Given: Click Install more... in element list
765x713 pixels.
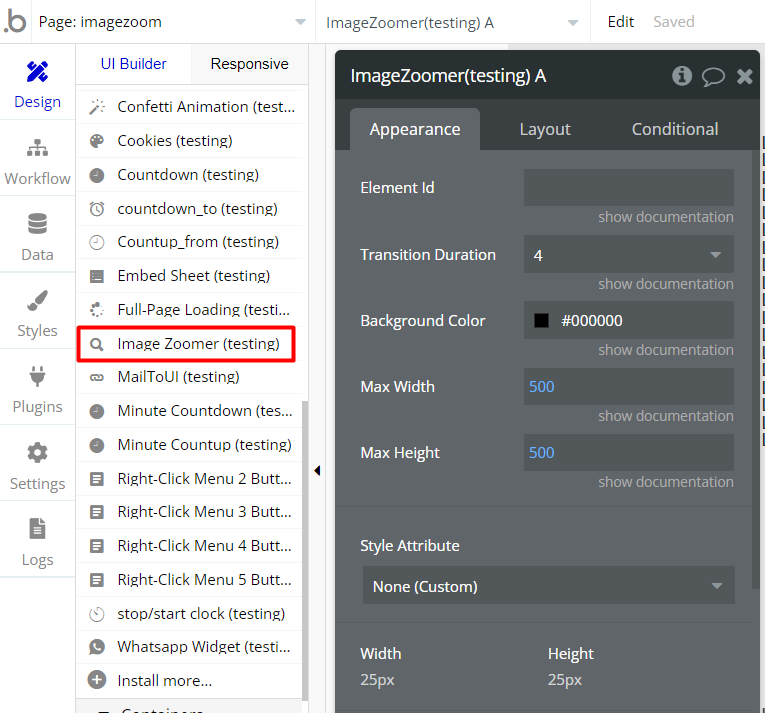Looking at the screenshot, I should pos(164,681).
